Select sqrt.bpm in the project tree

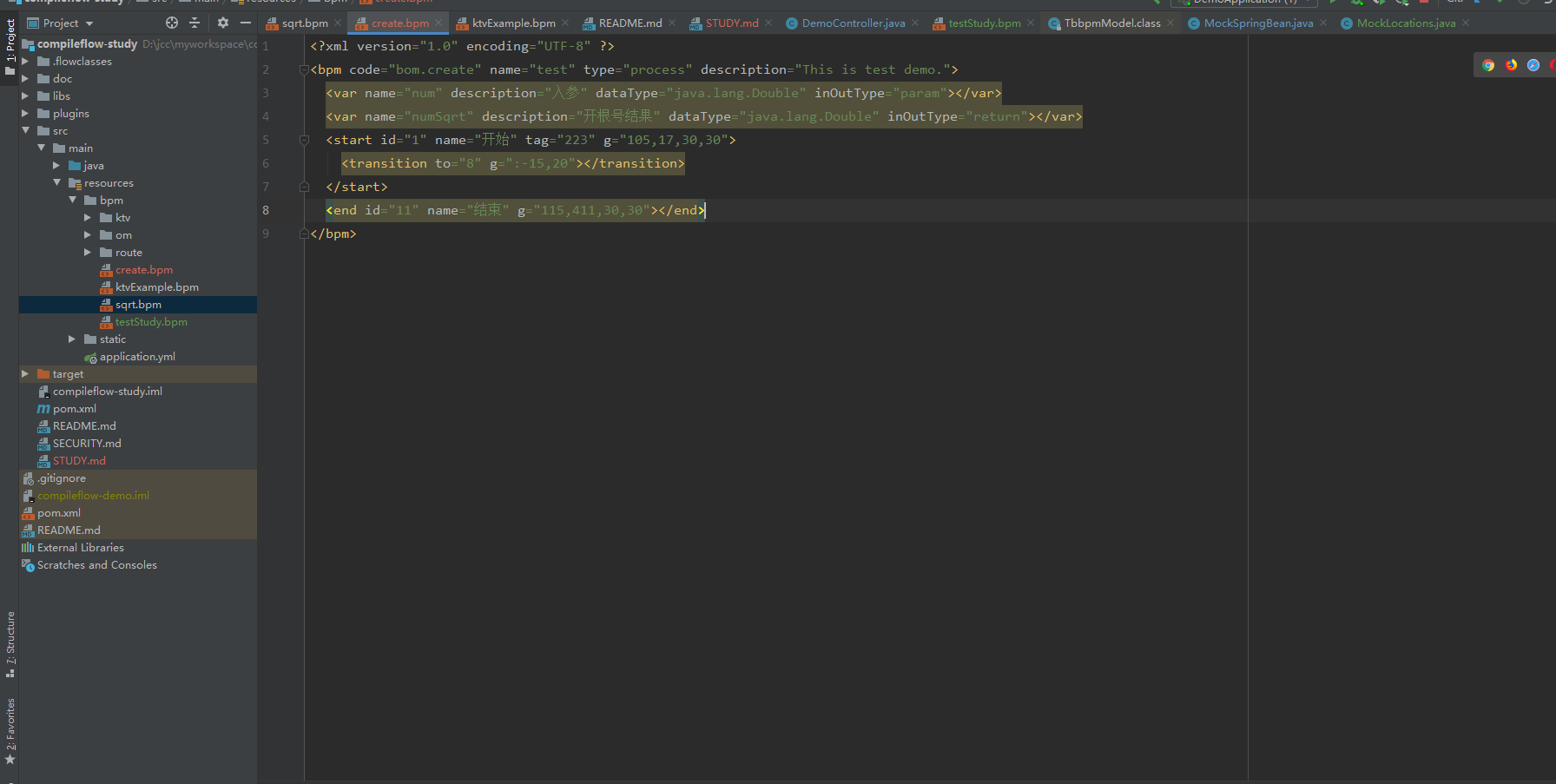pos(138,305)
